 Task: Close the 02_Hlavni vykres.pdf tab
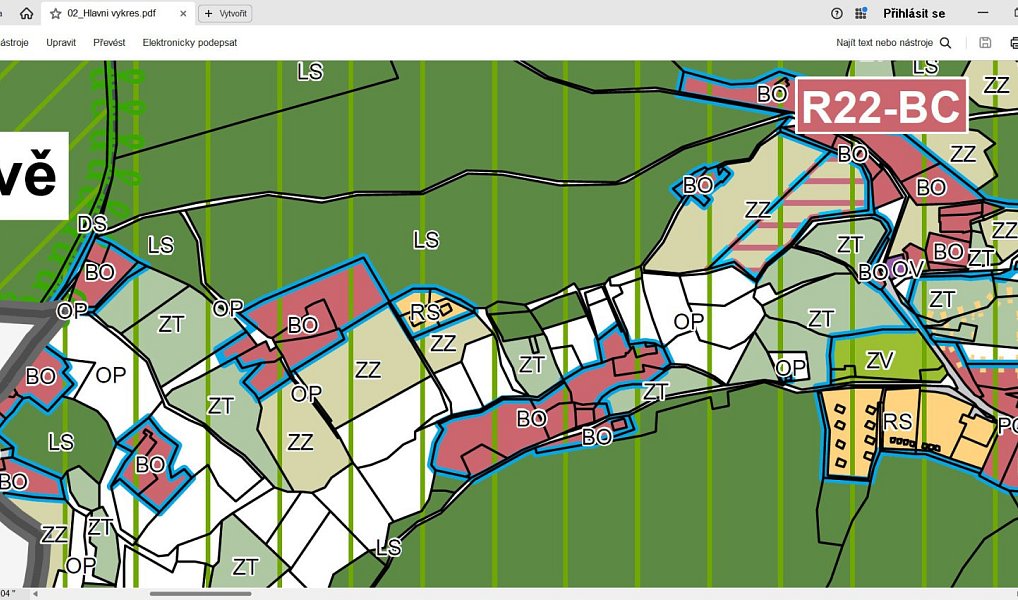click(x=183, y=13)
